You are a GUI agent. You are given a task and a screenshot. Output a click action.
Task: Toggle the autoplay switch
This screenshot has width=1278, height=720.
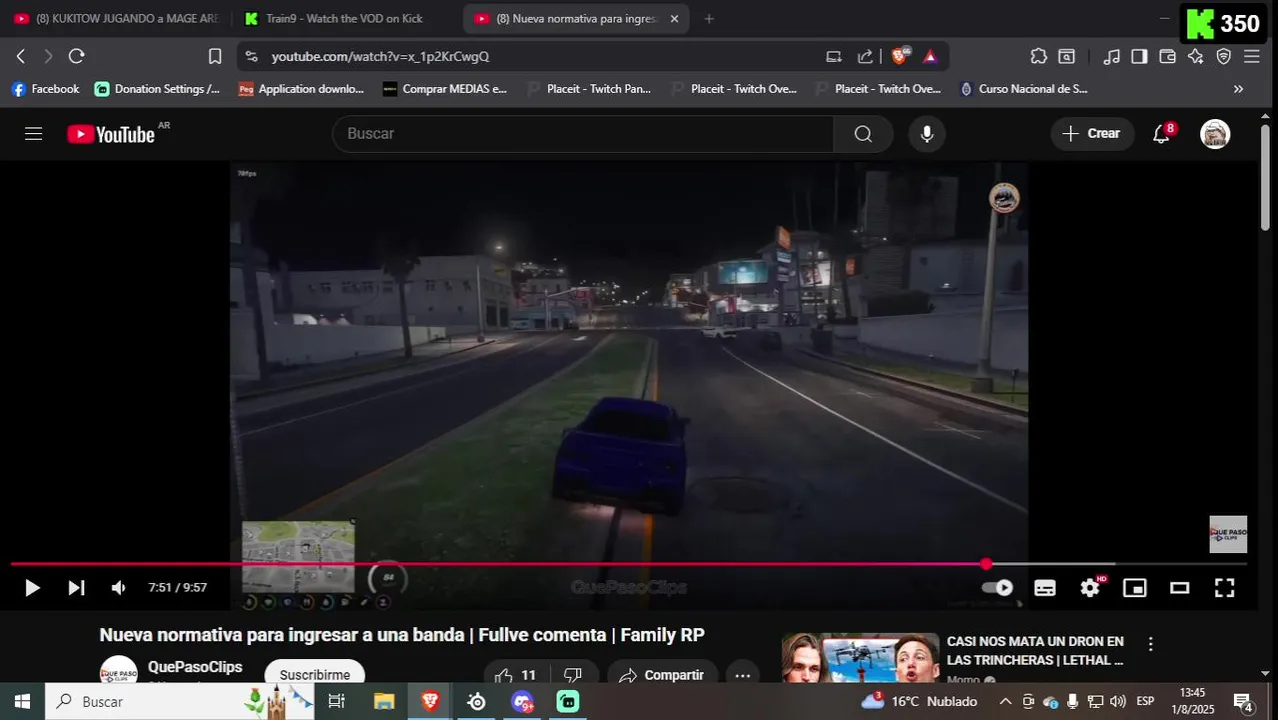click(x=998, y=588)
